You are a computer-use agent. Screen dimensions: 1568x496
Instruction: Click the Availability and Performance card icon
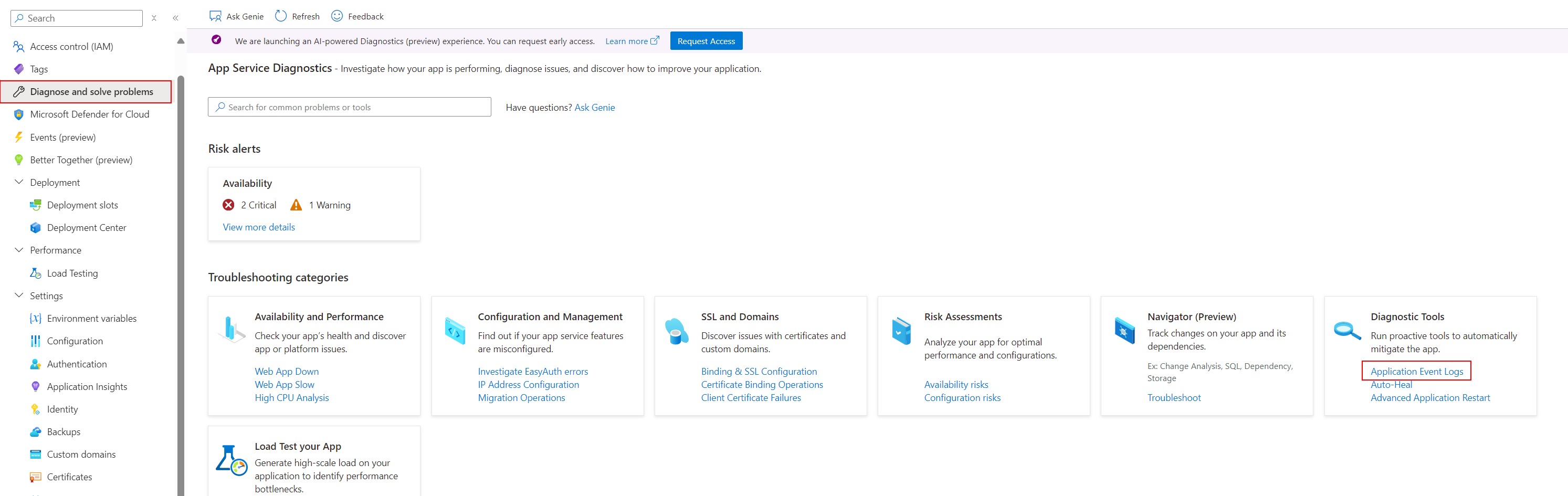(x=231, y=329)
